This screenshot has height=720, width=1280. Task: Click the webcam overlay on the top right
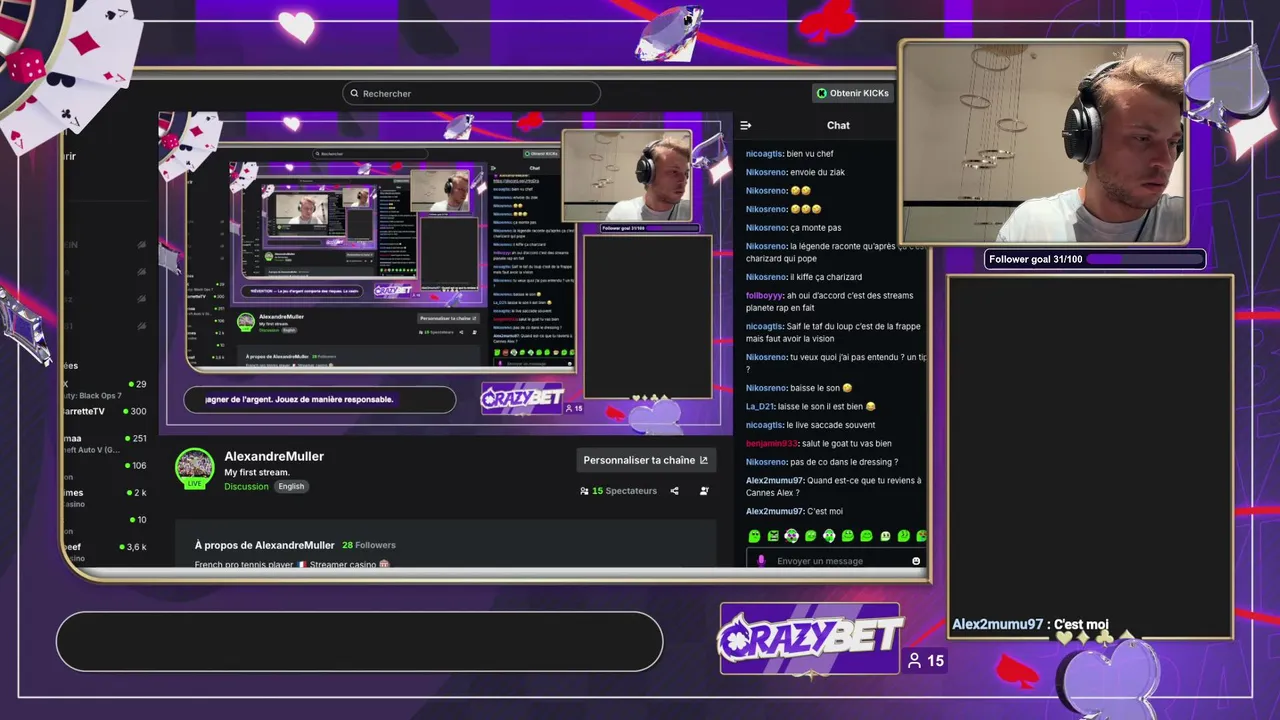click(x=1043, y=142)
